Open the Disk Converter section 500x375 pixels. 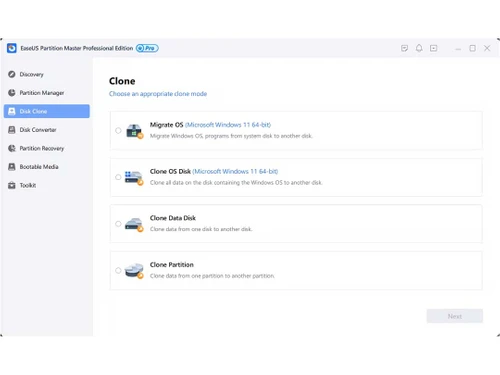pos(47,130)
